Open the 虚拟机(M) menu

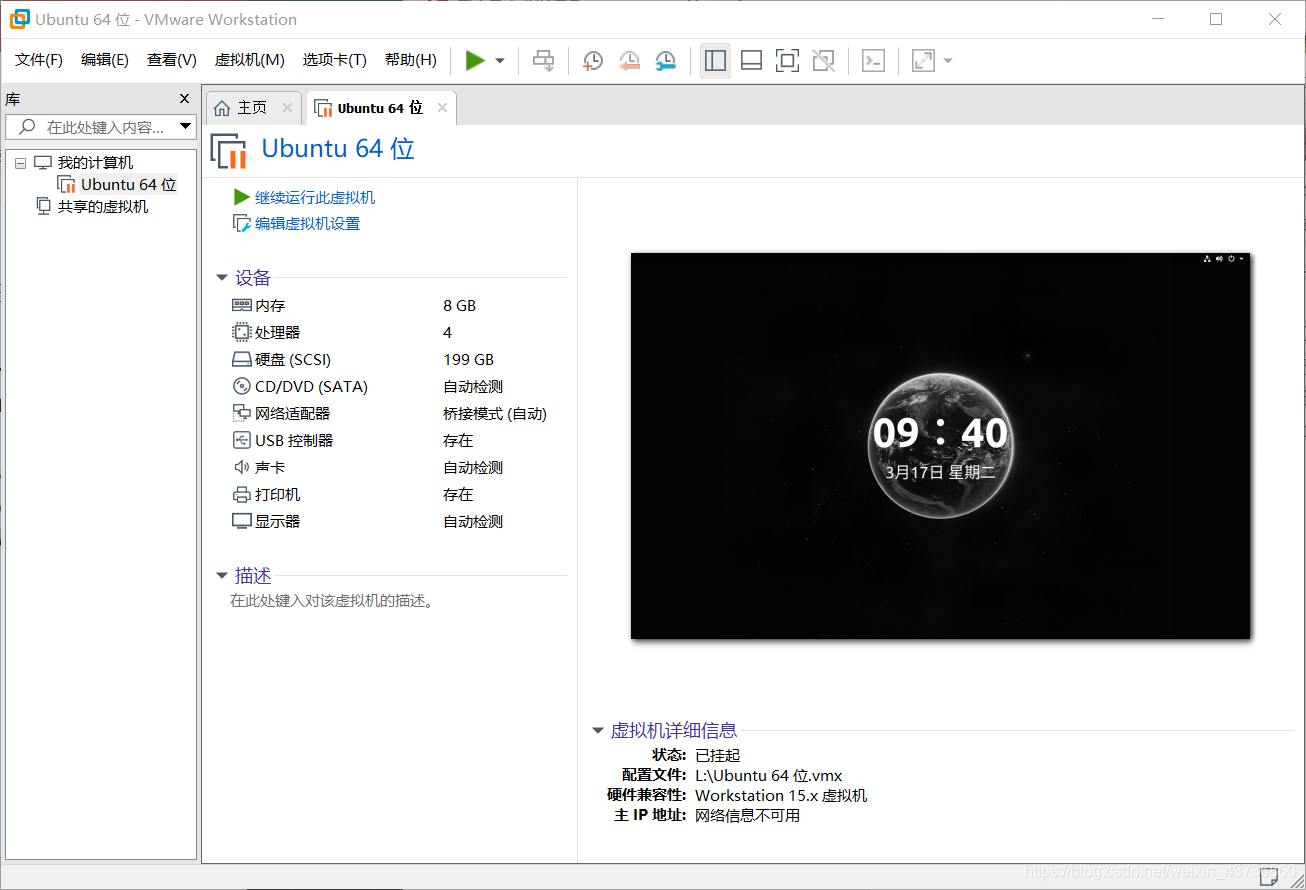click(x=249, y=60)
